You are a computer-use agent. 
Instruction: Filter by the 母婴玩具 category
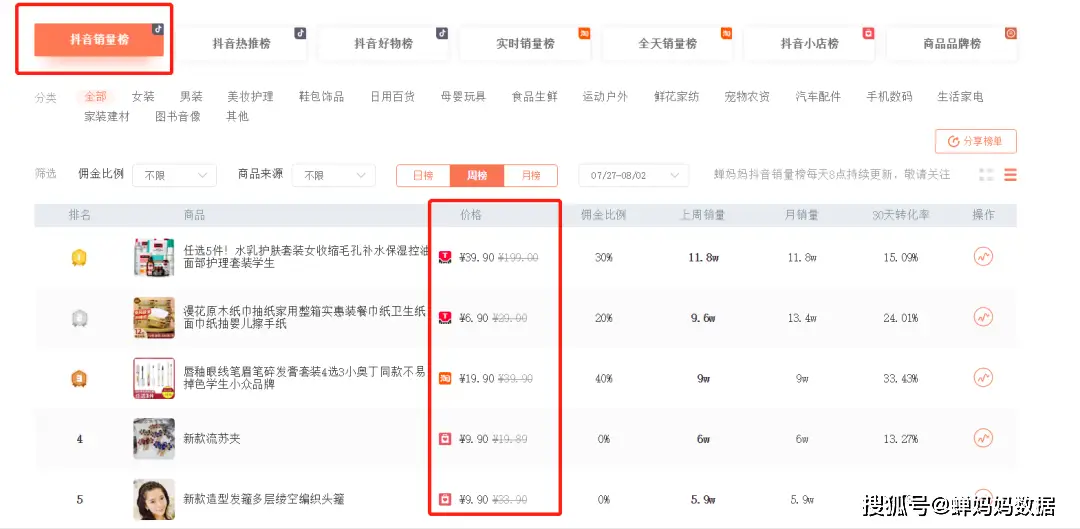[x=464, y=96]
